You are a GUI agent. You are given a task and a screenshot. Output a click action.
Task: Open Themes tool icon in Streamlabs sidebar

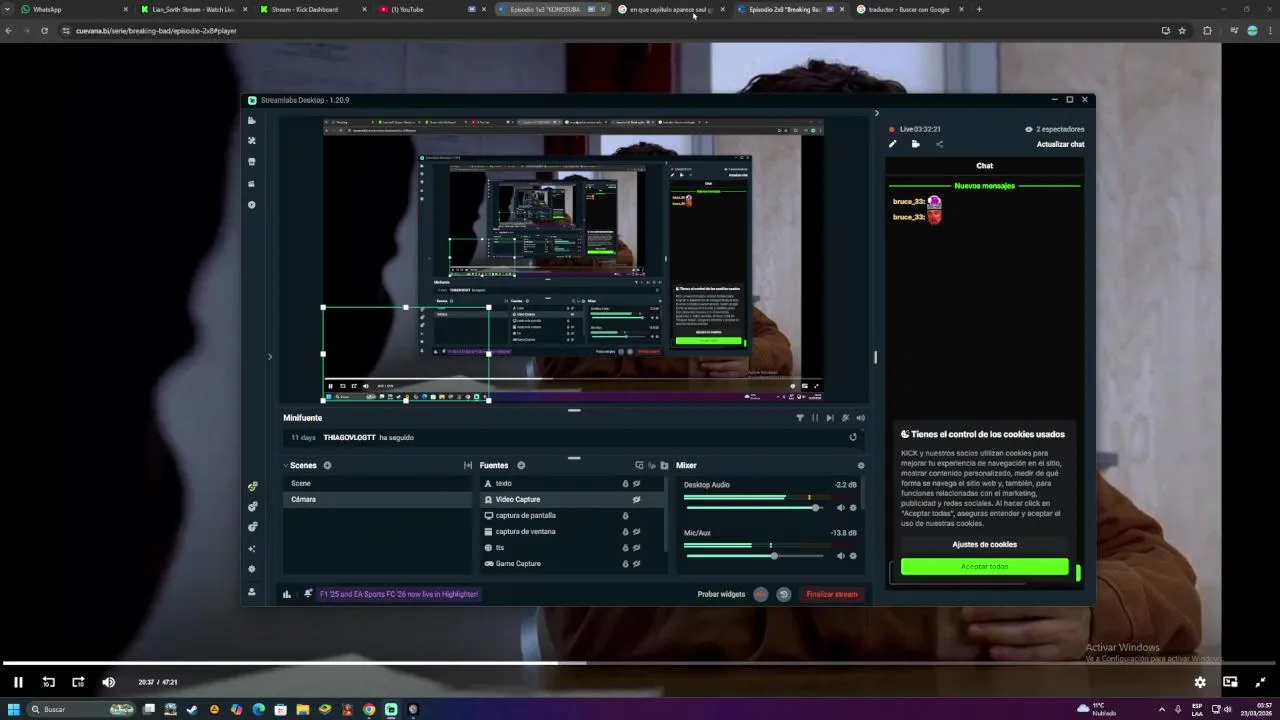(252, 141)
